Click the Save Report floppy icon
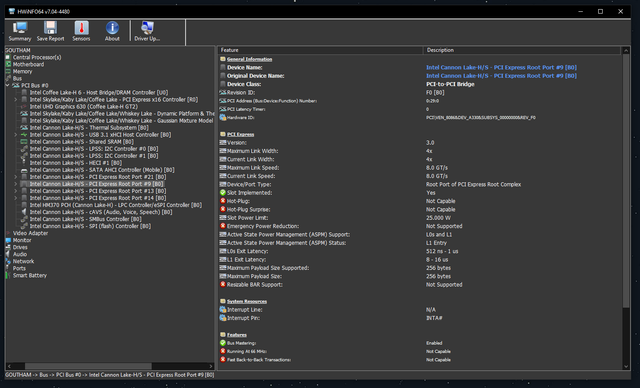This screenshot has height=388, width=640. tap(50, 31)
